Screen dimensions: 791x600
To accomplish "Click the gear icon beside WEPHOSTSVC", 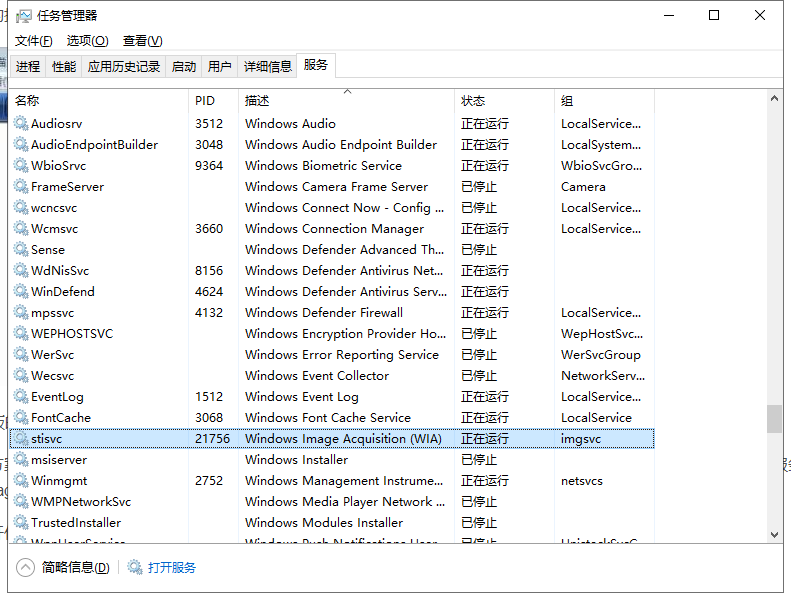I will pyautogui.click(x=21, y=333).
